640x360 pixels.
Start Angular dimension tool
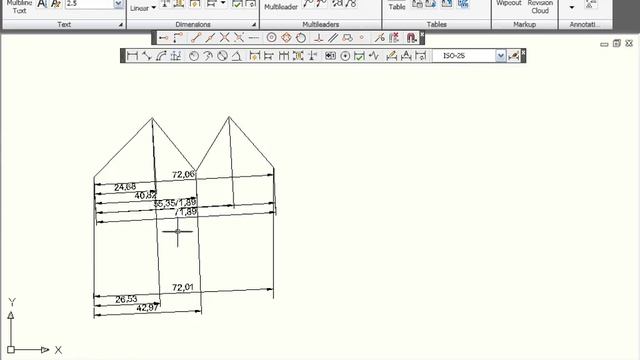237,56
